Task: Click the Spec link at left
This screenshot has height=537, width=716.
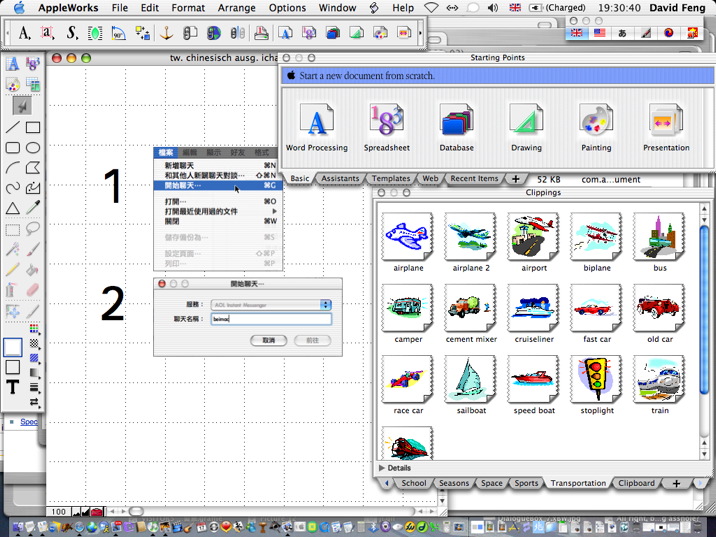Action: (29, 422)
